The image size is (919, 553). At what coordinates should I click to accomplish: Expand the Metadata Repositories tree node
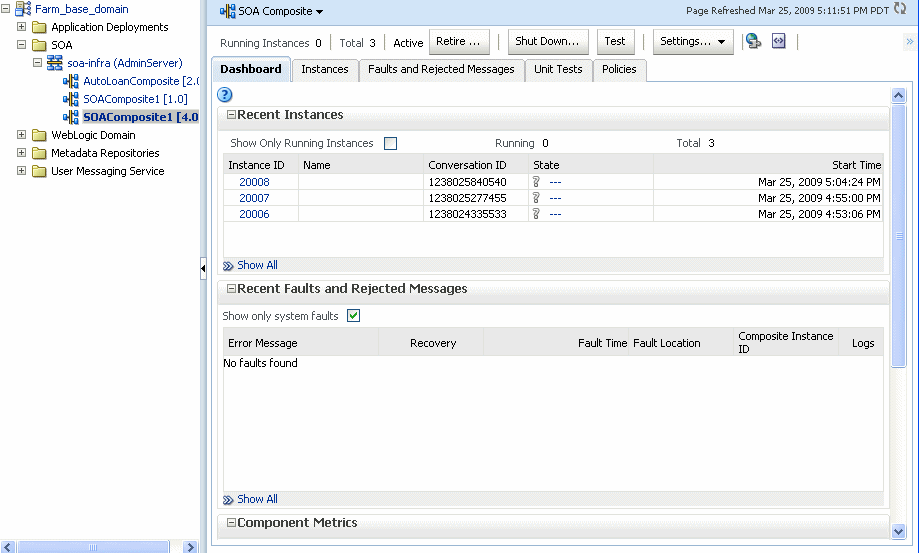(x=22, y=153)
